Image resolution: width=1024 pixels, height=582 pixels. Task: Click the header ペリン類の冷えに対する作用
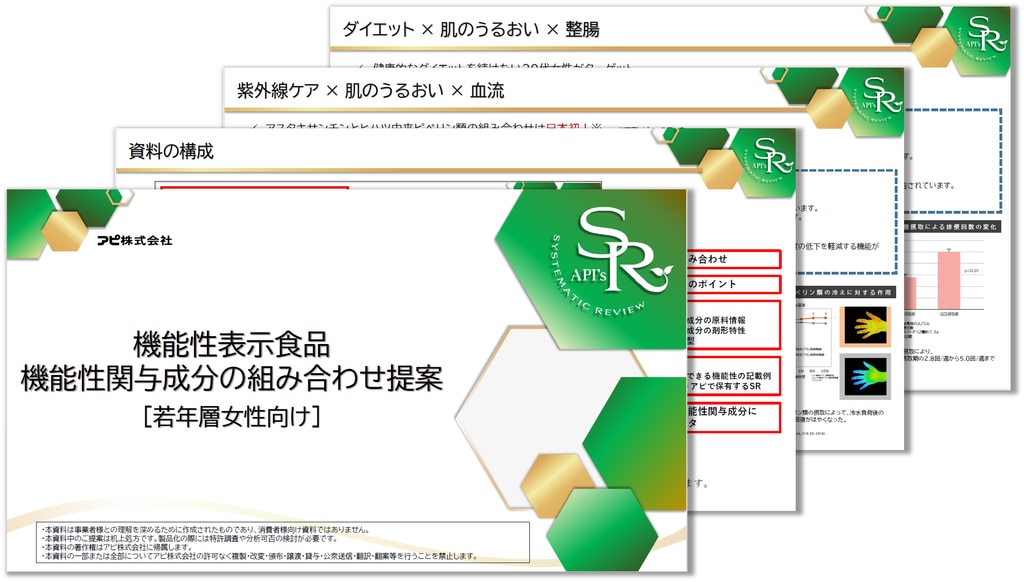pos(844,292)
